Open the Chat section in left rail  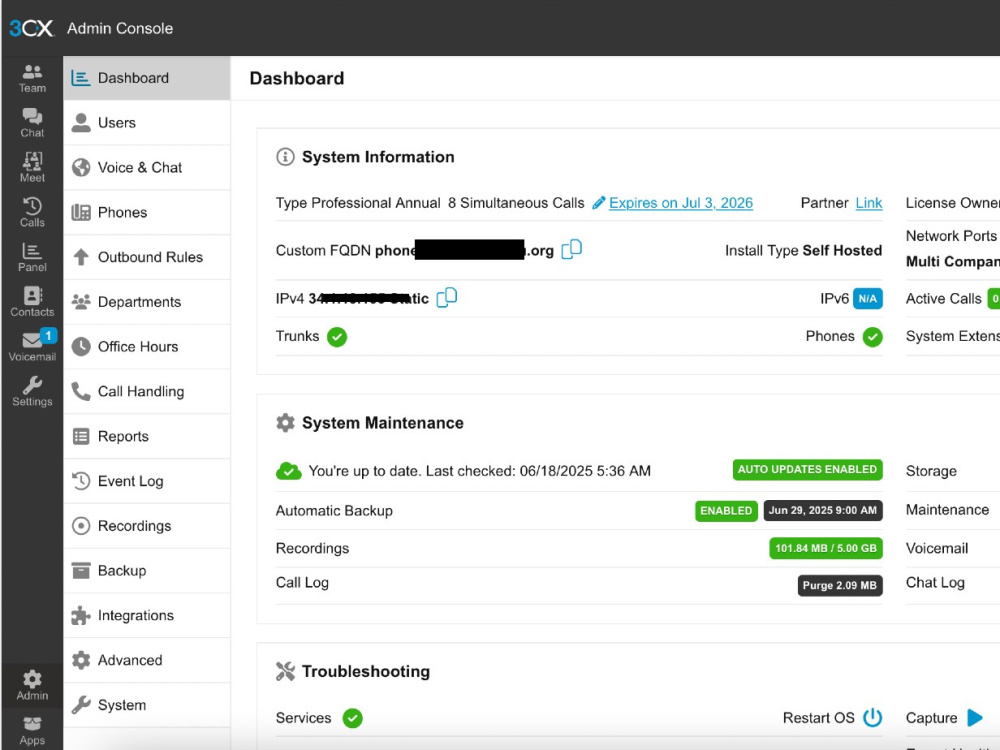(32, 123)
